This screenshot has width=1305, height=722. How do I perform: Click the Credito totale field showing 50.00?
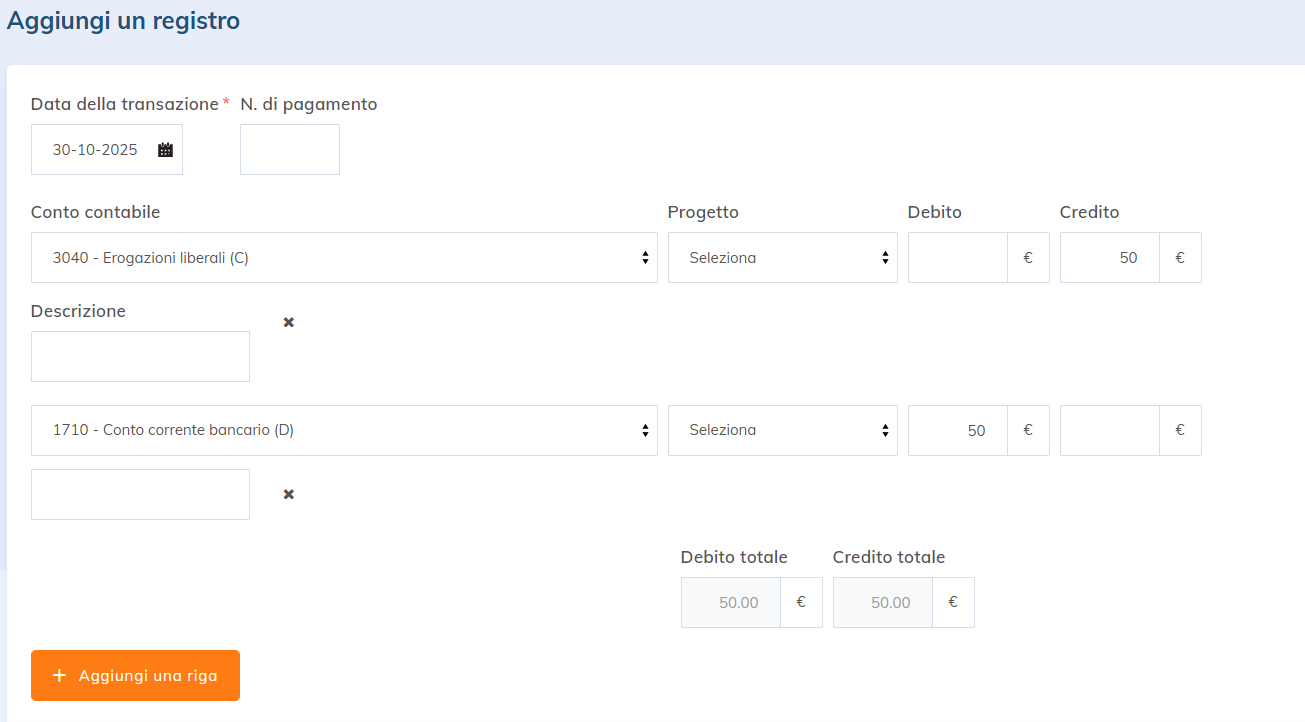click(x=883, y=602)
